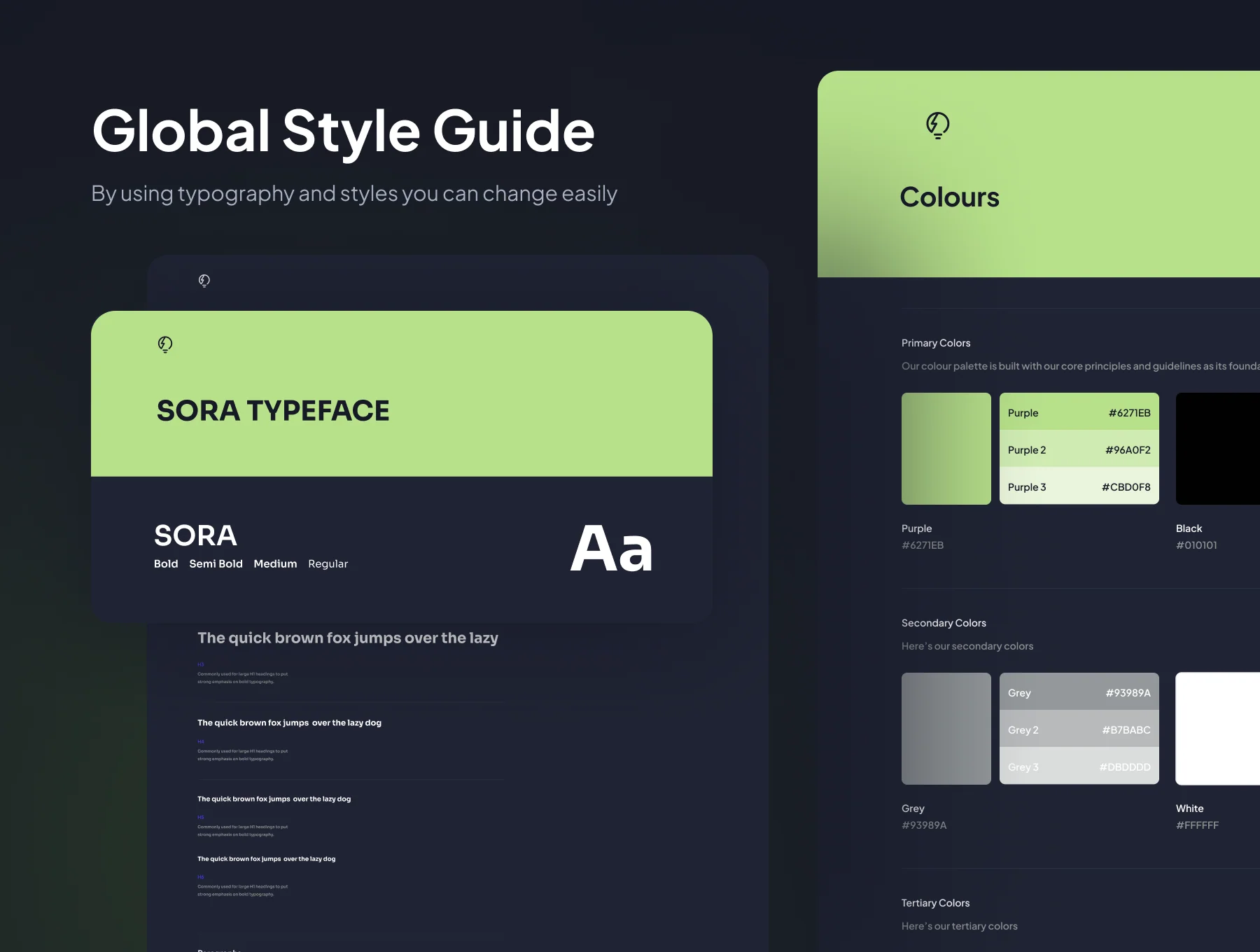Image resolution: width=1260 pixels, height=952 pixels.
Task: Select the Grey 3 #DBDDDD swatch row
Action: 1079,766
